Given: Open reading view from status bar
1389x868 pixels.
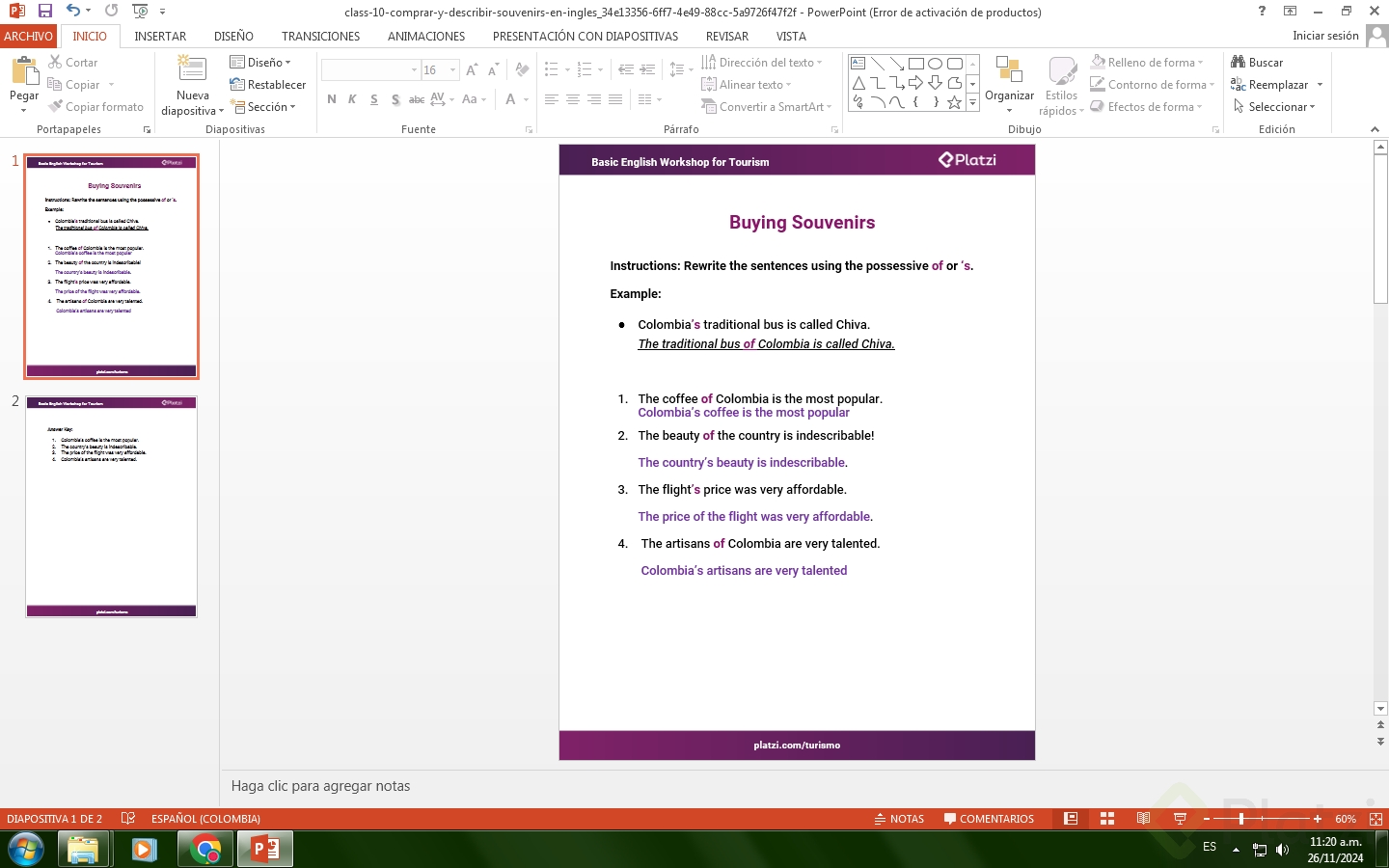Looking at the screenshot, I should pos(1143,819).
